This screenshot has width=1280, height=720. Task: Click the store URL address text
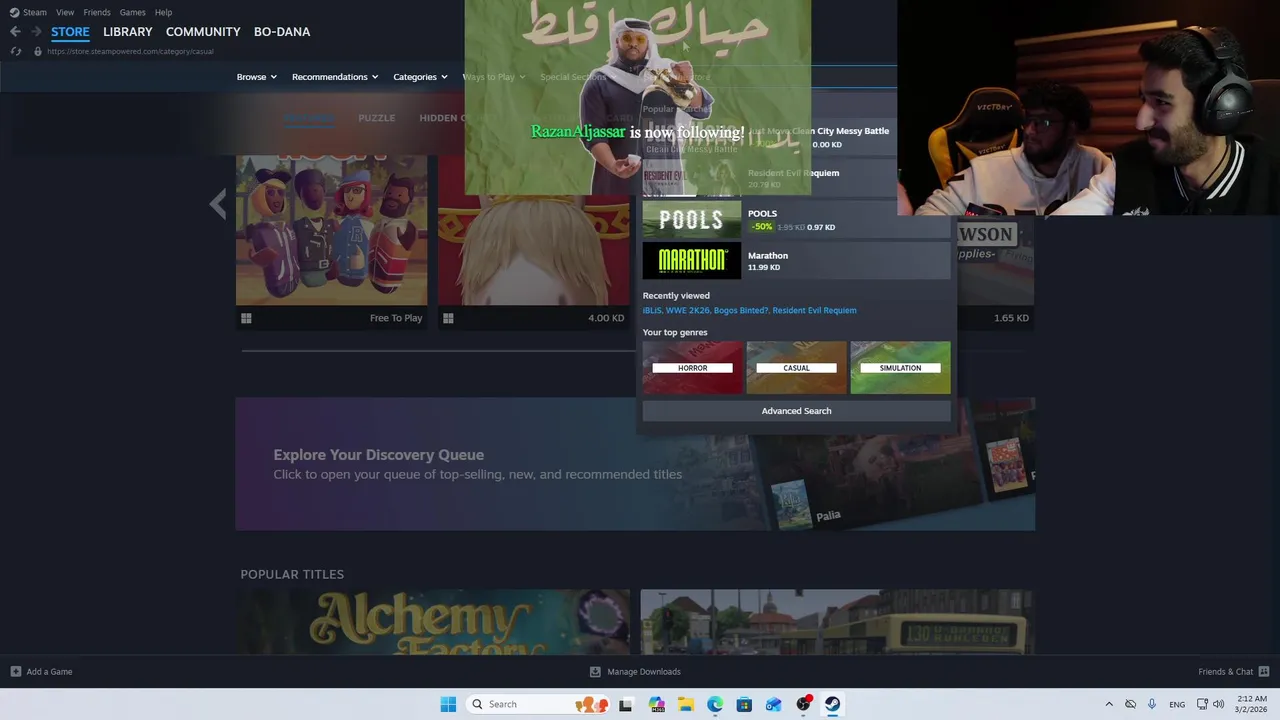pos(130,51)
